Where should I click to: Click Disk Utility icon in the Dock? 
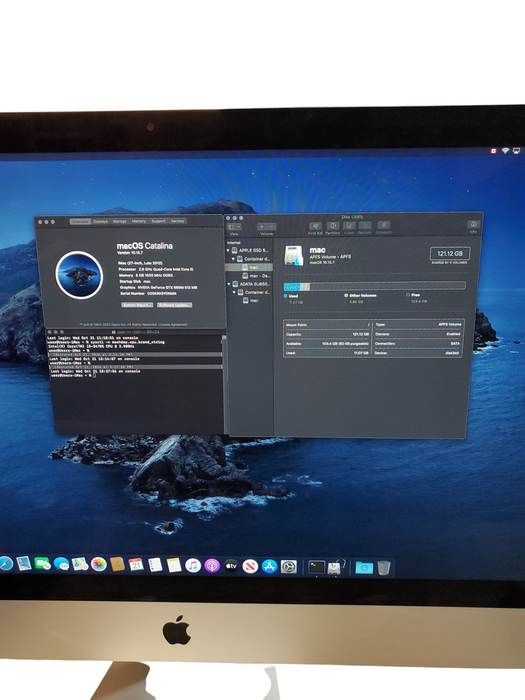336,567
